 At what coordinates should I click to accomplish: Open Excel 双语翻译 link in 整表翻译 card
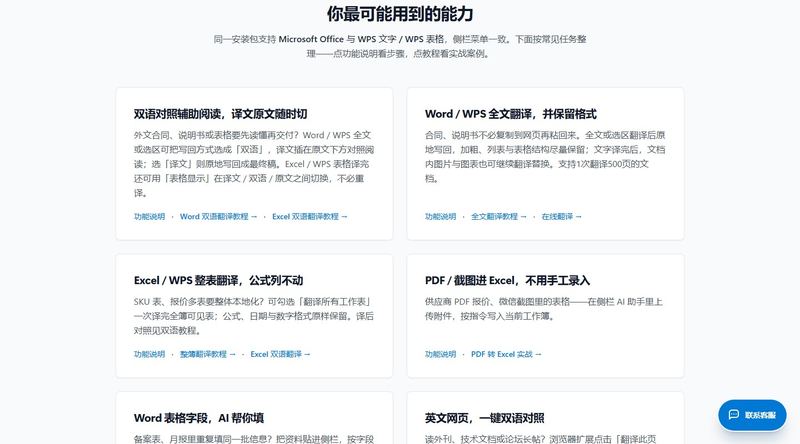point(280,354)
